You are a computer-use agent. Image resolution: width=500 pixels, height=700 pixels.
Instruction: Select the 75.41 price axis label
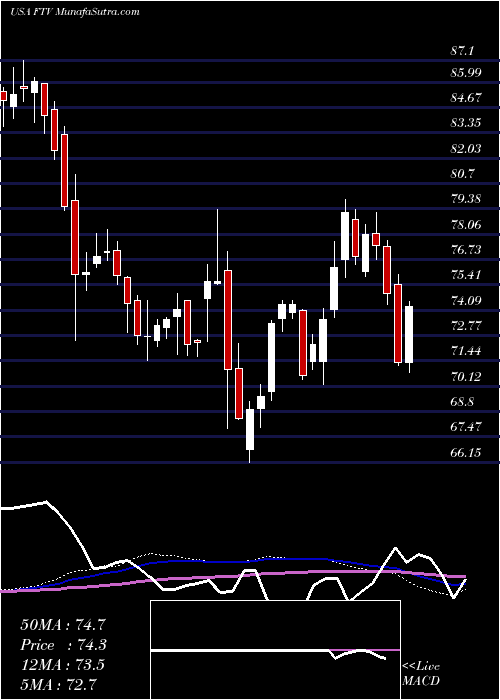click(467, 274)
